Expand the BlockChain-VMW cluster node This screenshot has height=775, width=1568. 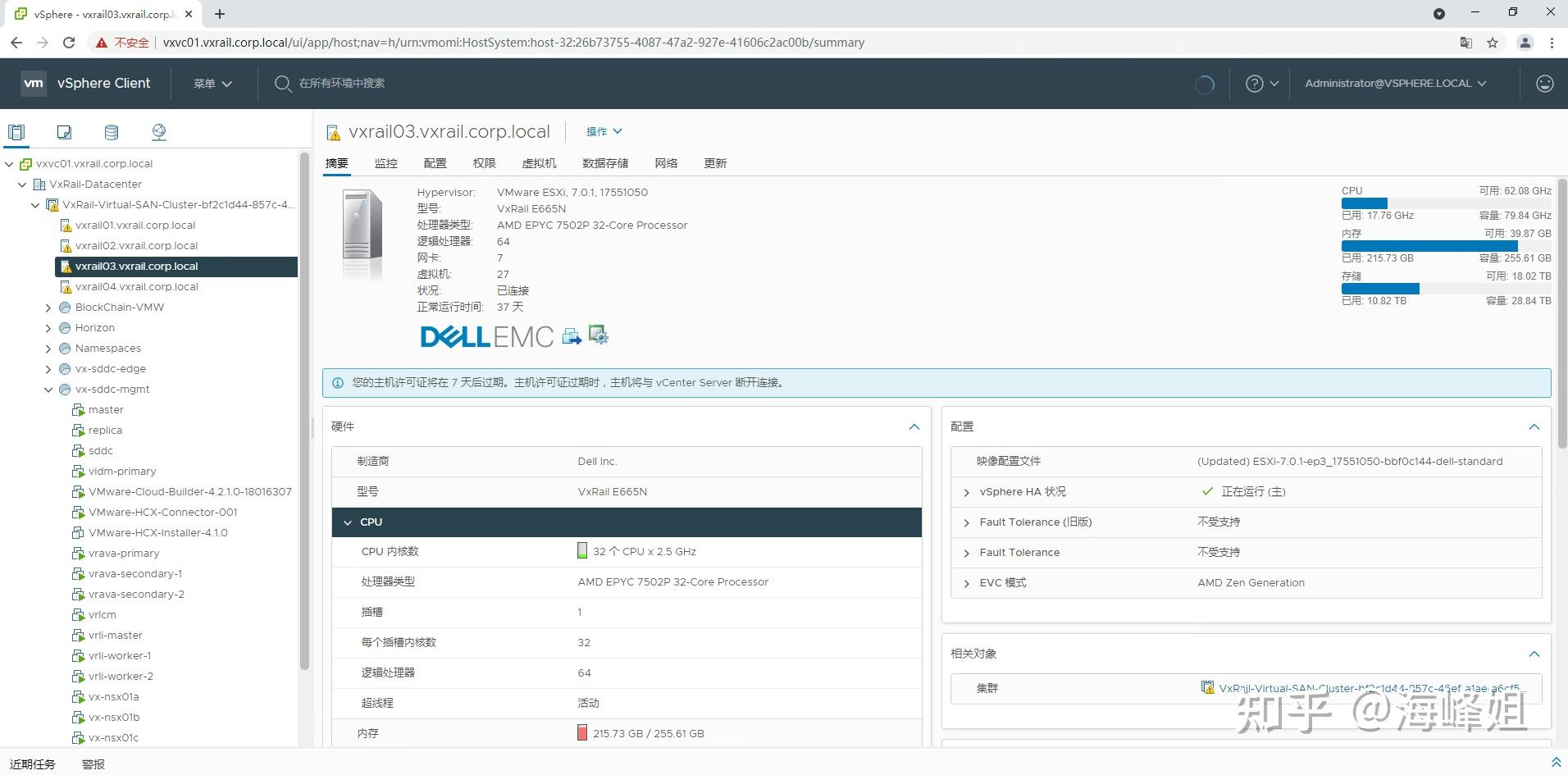point(48,307)
